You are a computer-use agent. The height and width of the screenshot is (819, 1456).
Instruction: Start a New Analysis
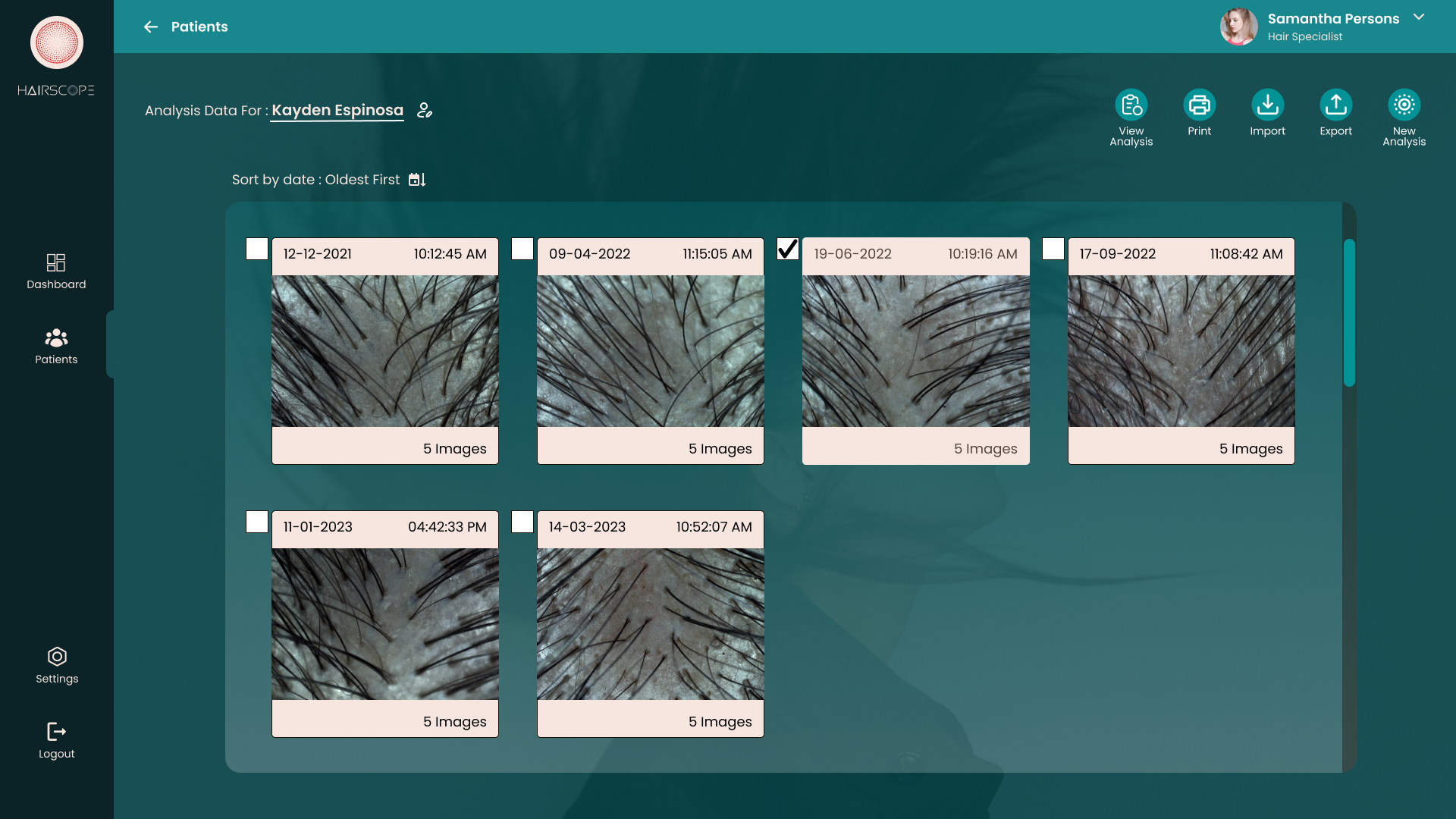[x=1404, y=105]
